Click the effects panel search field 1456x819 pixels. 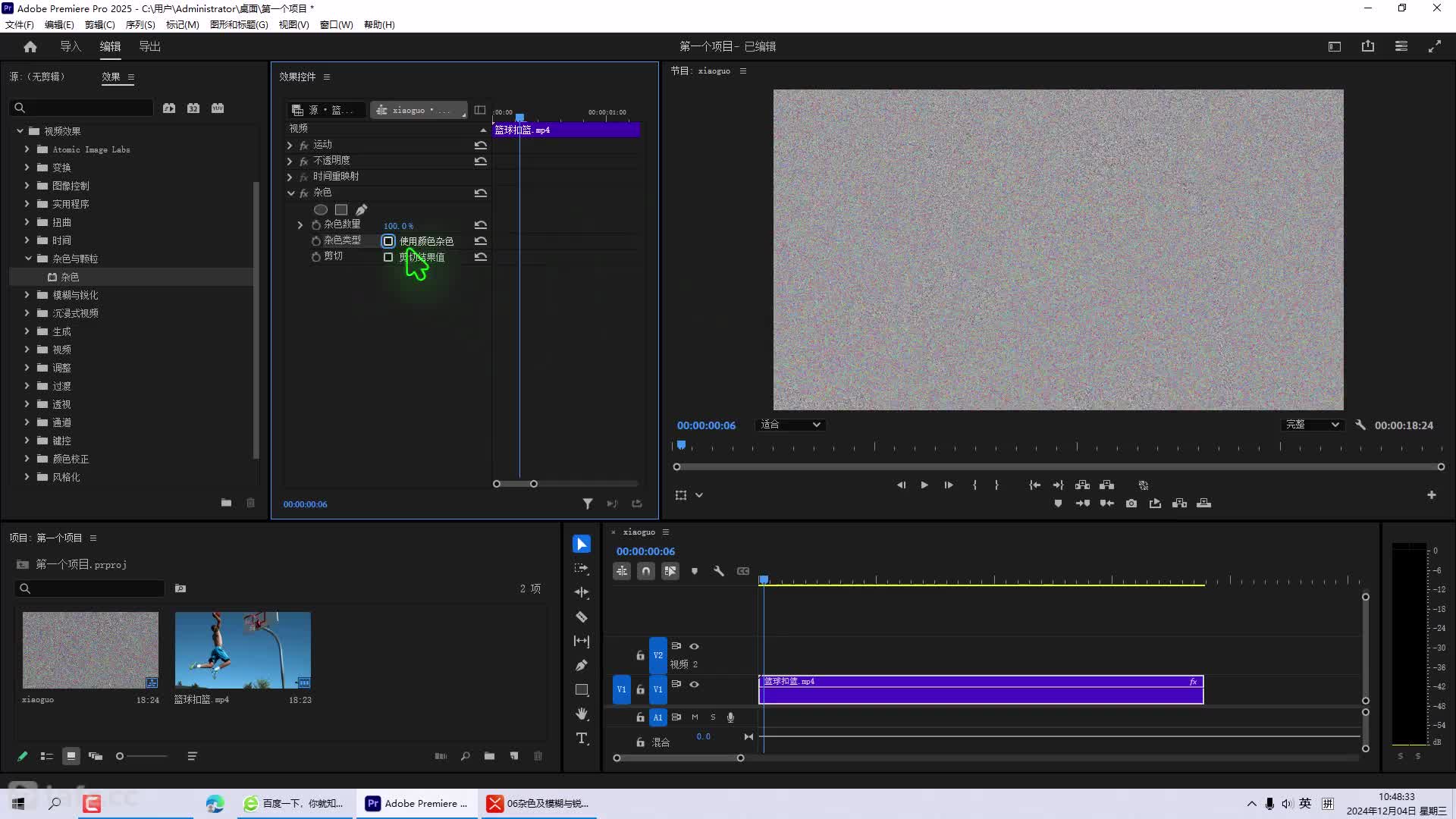click(81, 108)
